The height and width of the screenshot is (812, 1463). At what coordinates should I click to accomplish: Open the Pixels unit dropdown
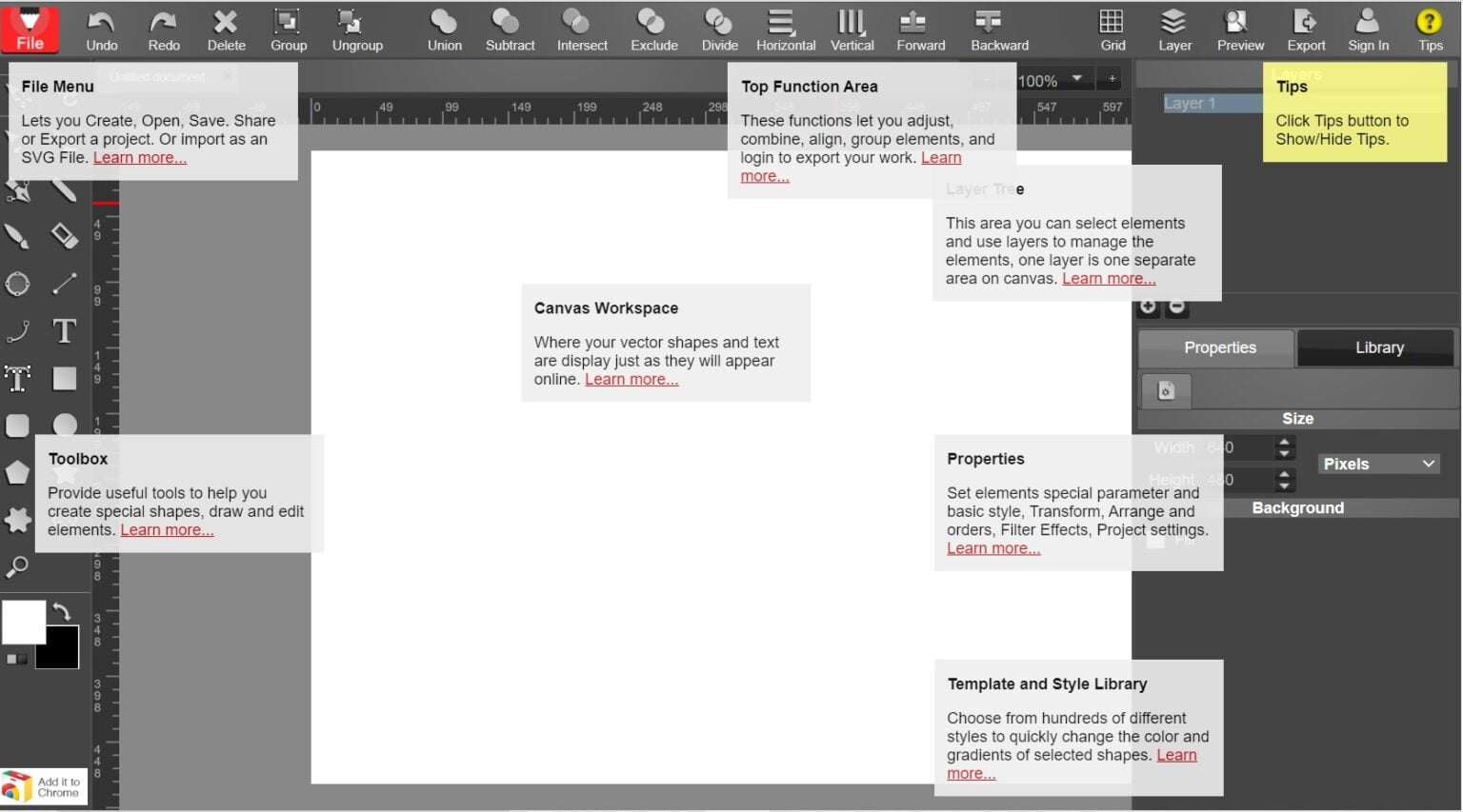(1377, 464)
